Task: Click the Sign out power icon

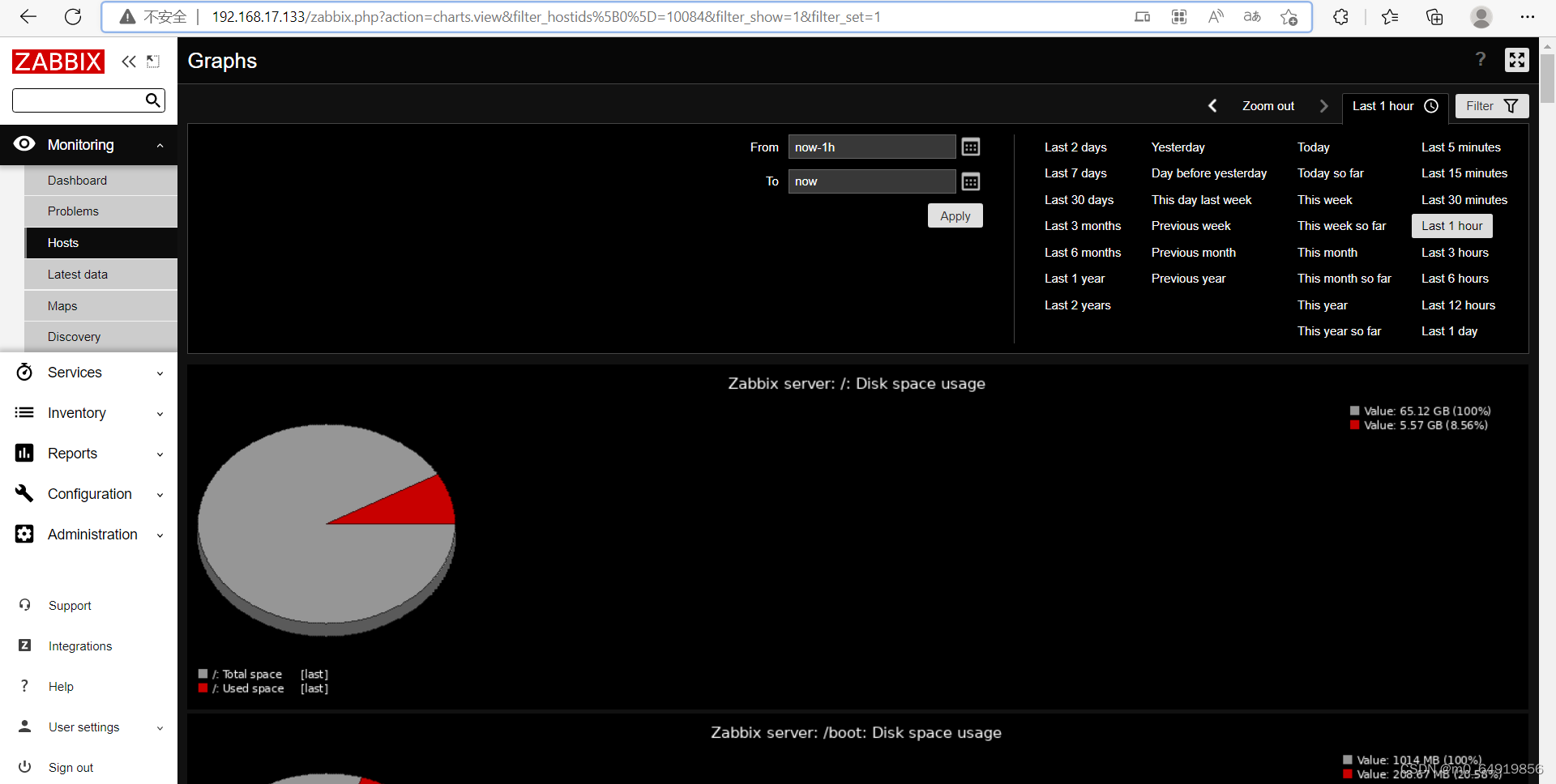Action: 24,767
